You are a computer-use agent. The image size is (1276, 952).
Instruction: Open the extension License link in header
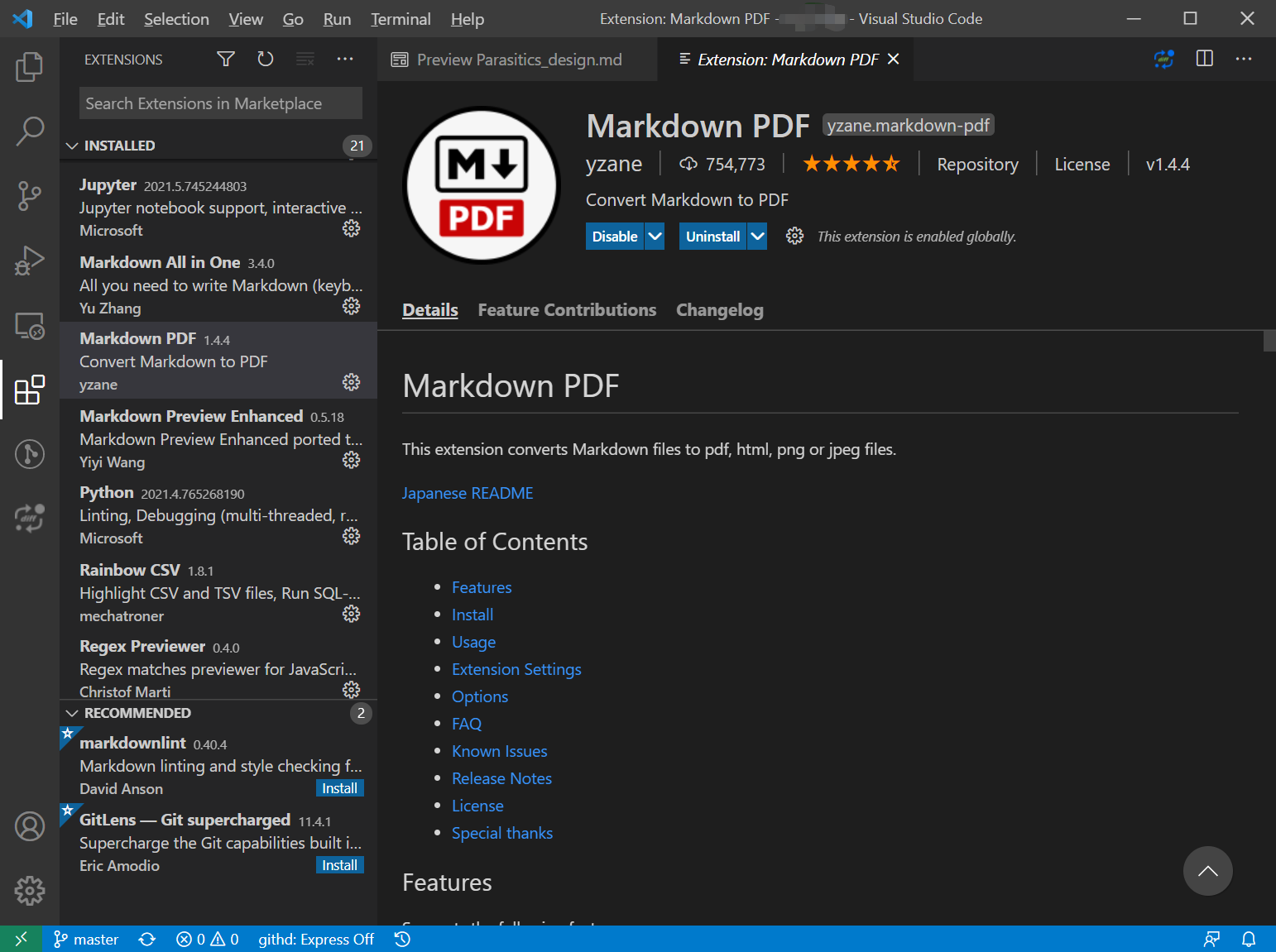click(x=1082, y=165)
